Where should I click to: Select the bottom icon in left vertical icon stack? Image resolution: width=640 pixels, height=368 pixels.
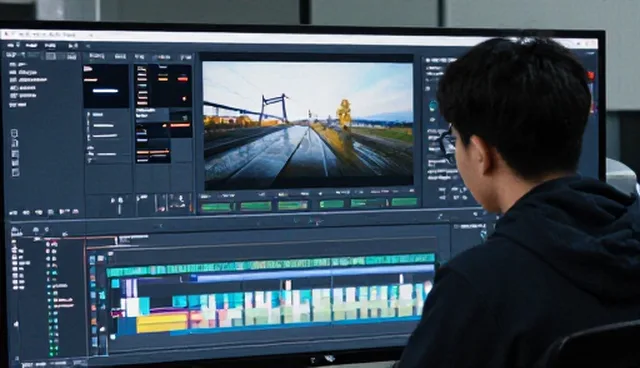16,172
